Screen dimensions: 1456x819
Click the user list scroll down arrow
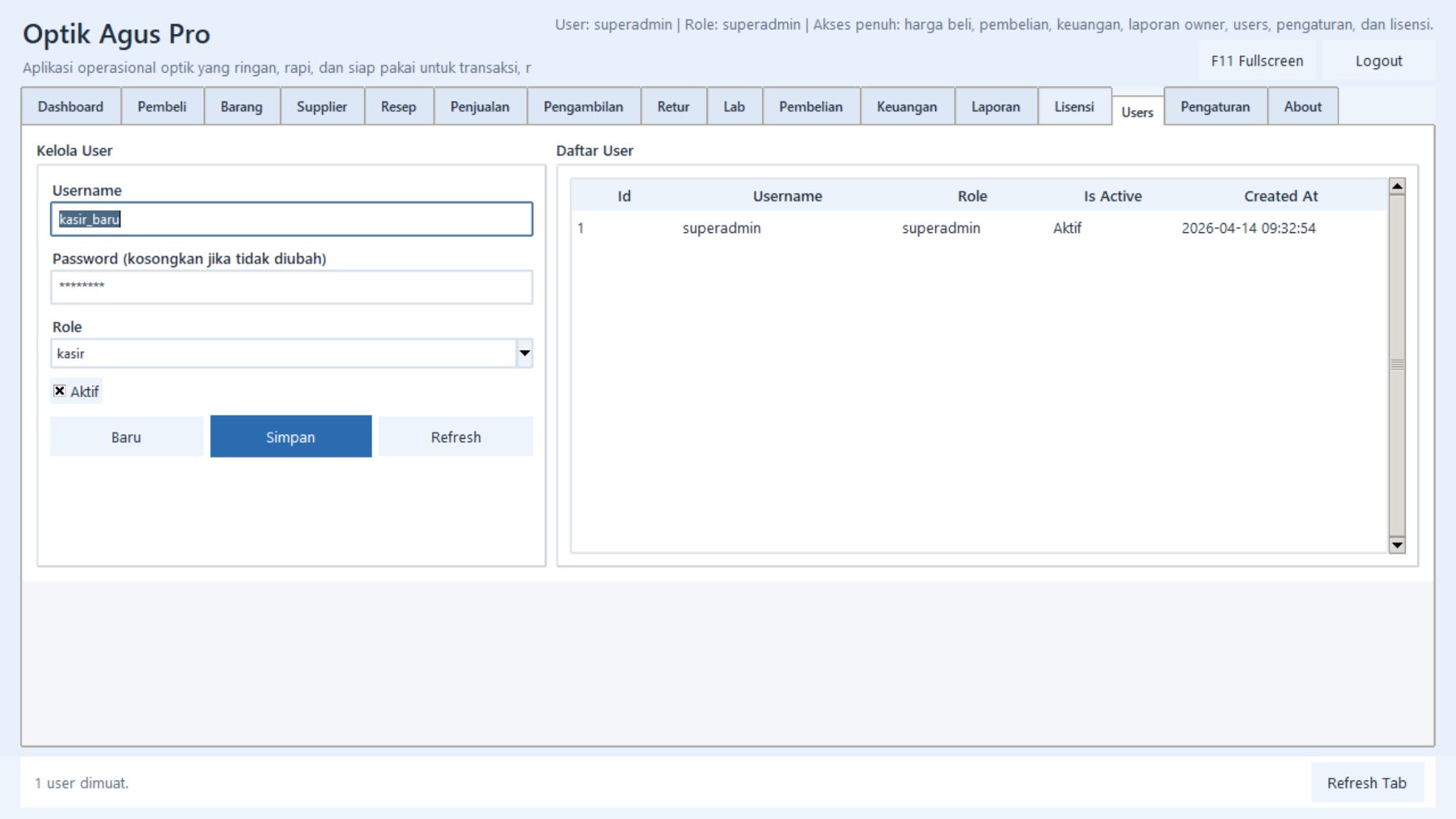point(1396,545)
